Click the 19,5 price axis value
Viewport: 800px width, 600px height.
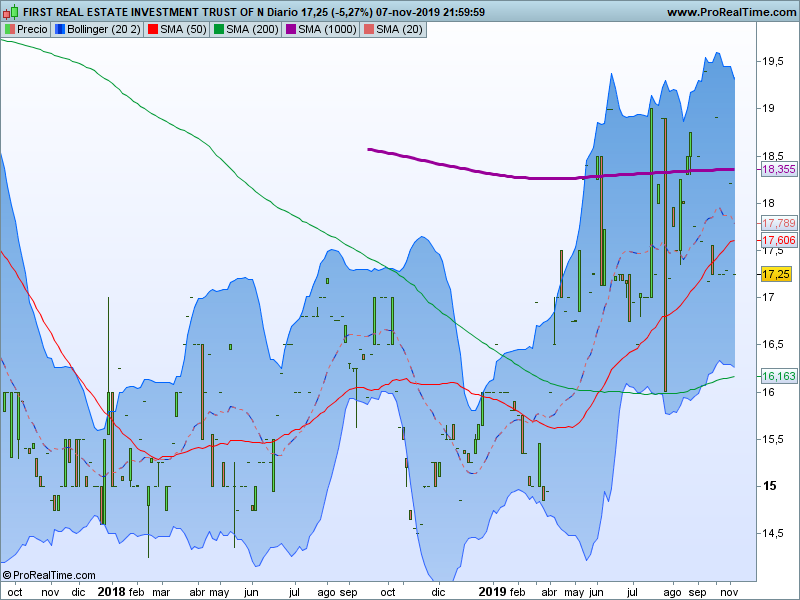click(773, 61)
